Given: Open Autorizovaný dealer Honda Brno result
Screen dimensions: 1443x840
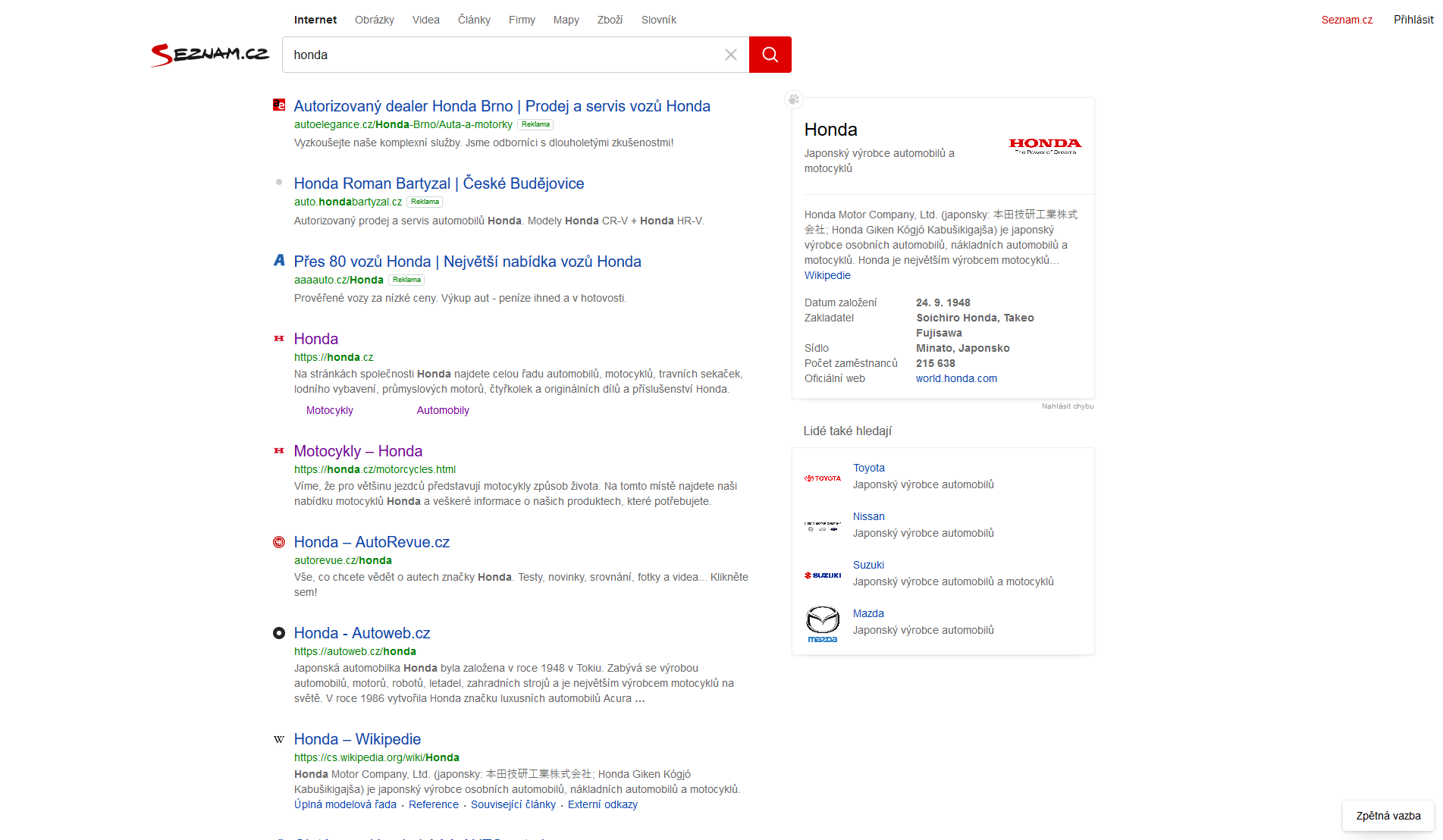Looking at the screenshot, I should pos(502,106).
